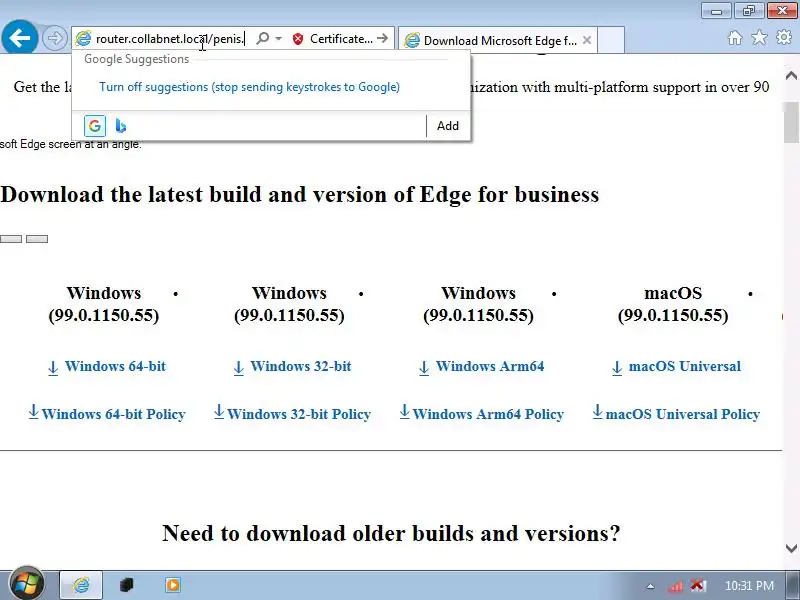Click 'Need to download older builds' heading
Image resolution: width=800 pixels, height=600 pixels.
391,533
